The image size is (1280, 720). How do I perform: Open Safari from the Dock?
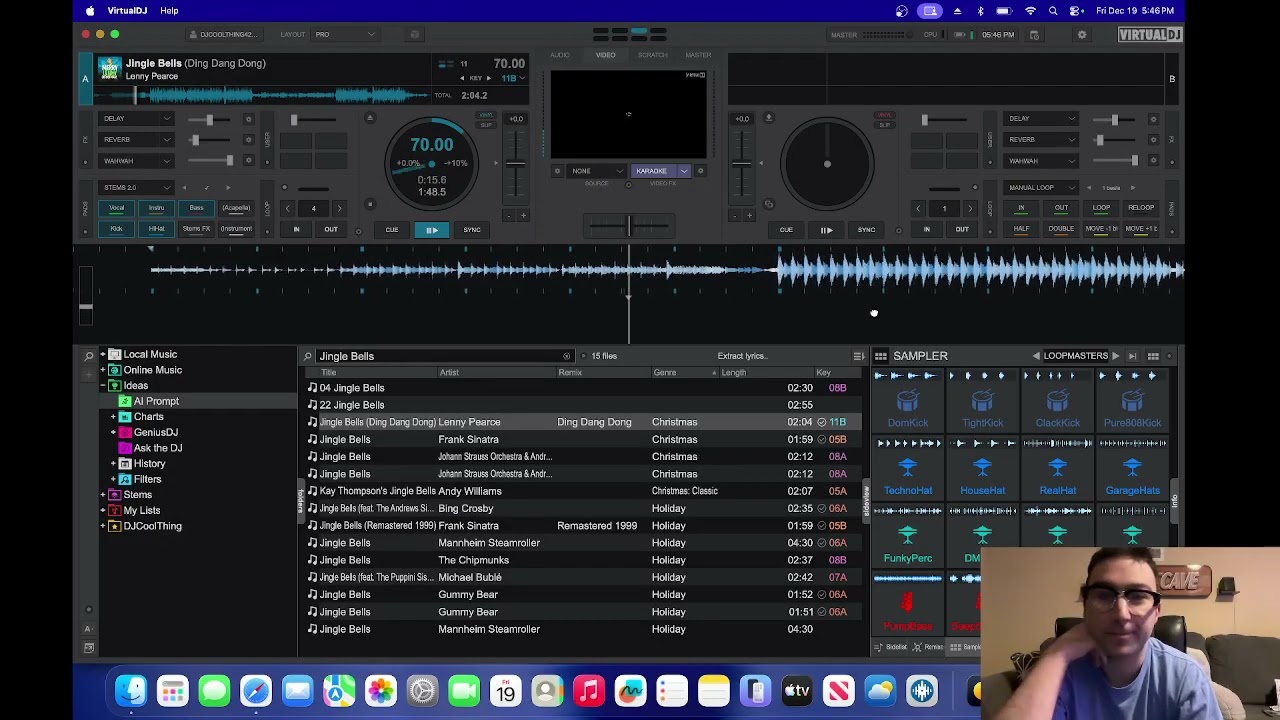256,690
